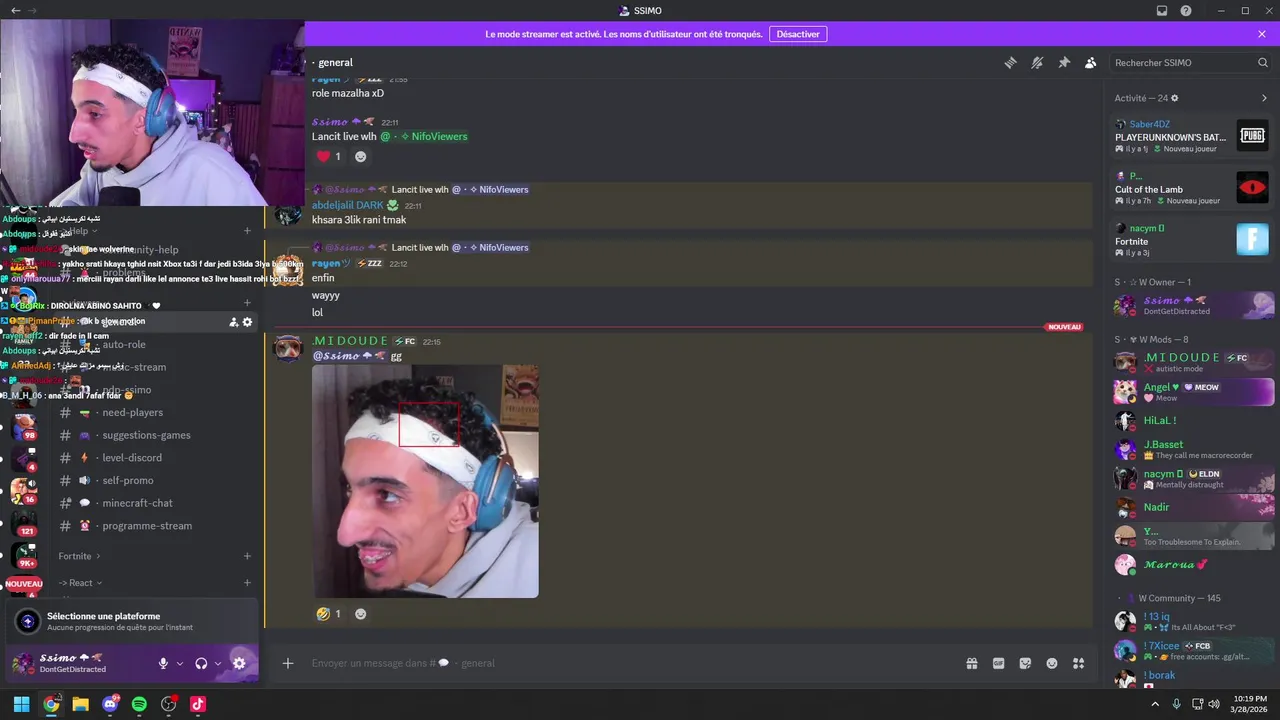Toggle the heart reaction on Ssimo's message
This screenshot has height=720, width=1280.
[x=329, y=156]
